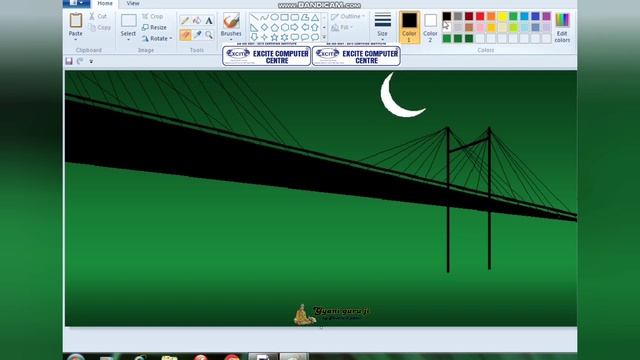Click the Save icon in quick access toolbar
The image size is (640, 360).
point(69,61)
